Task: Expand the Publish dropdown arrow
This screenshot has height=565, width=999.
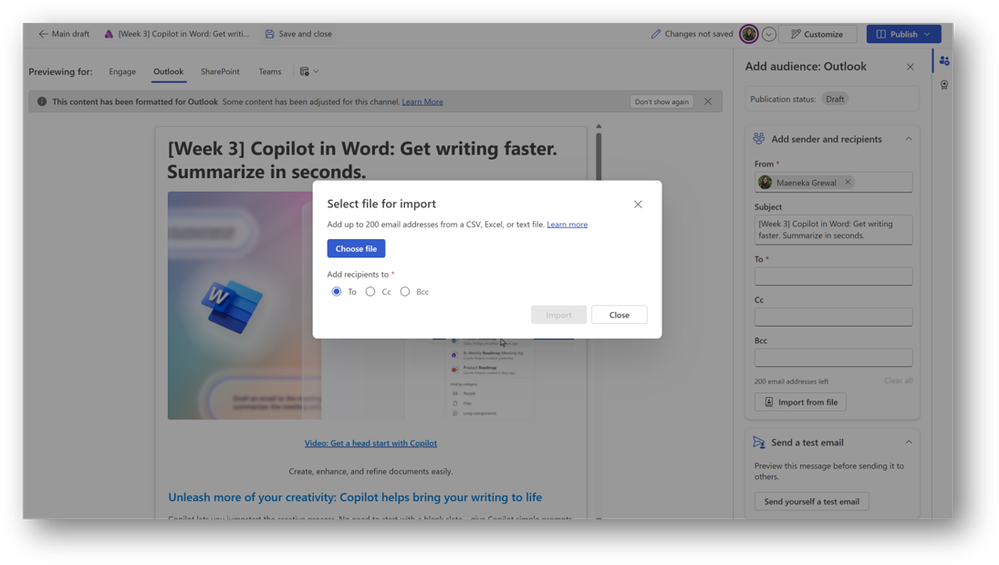Action: coord(928,34)
